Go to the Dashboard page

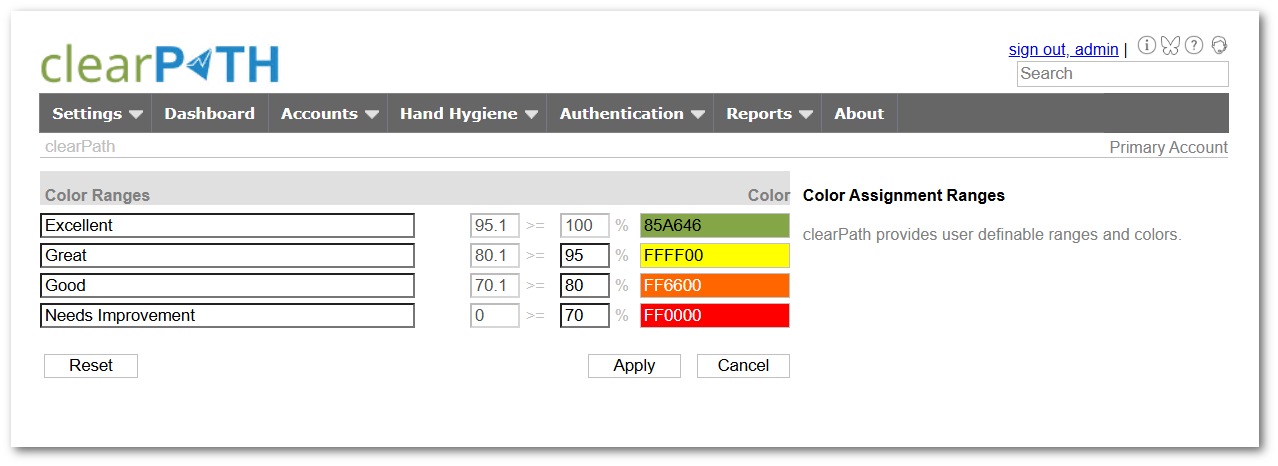(x=210, y=113)
